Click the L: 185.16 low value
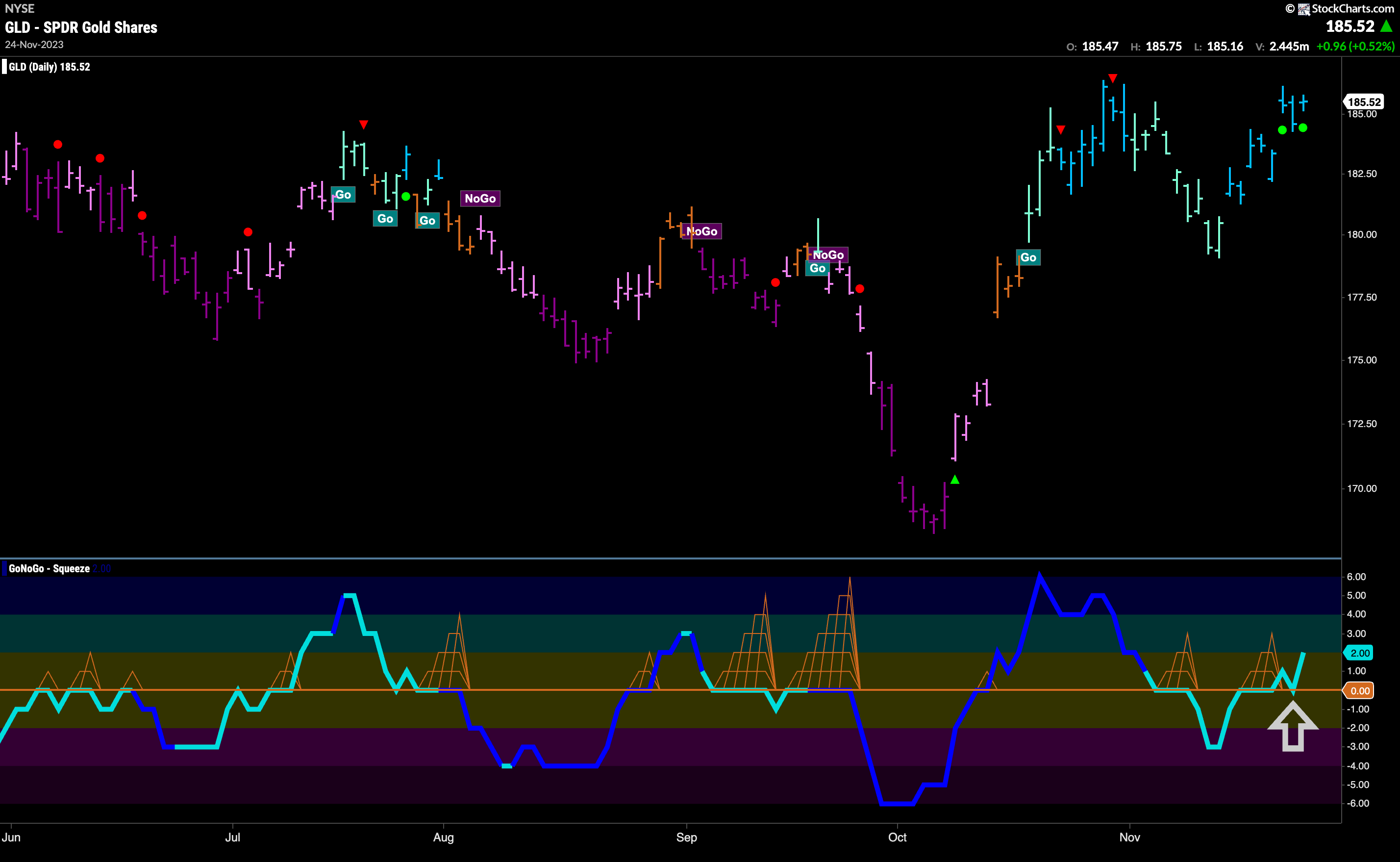The image size is (1400, 862). [1218, 46]
